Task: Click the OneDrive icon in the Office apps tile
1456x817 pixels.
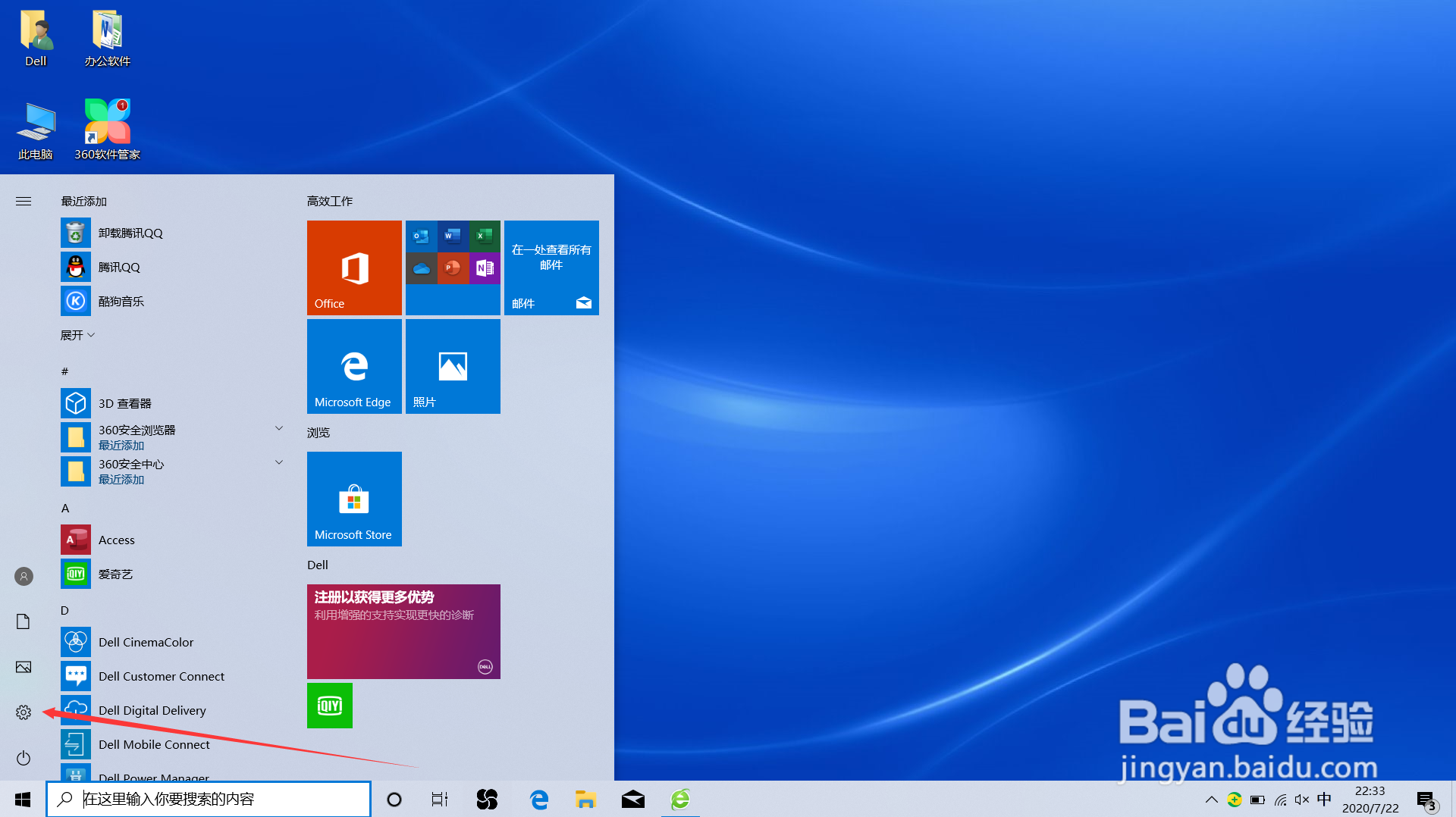Action: click(x=421, y=268)
